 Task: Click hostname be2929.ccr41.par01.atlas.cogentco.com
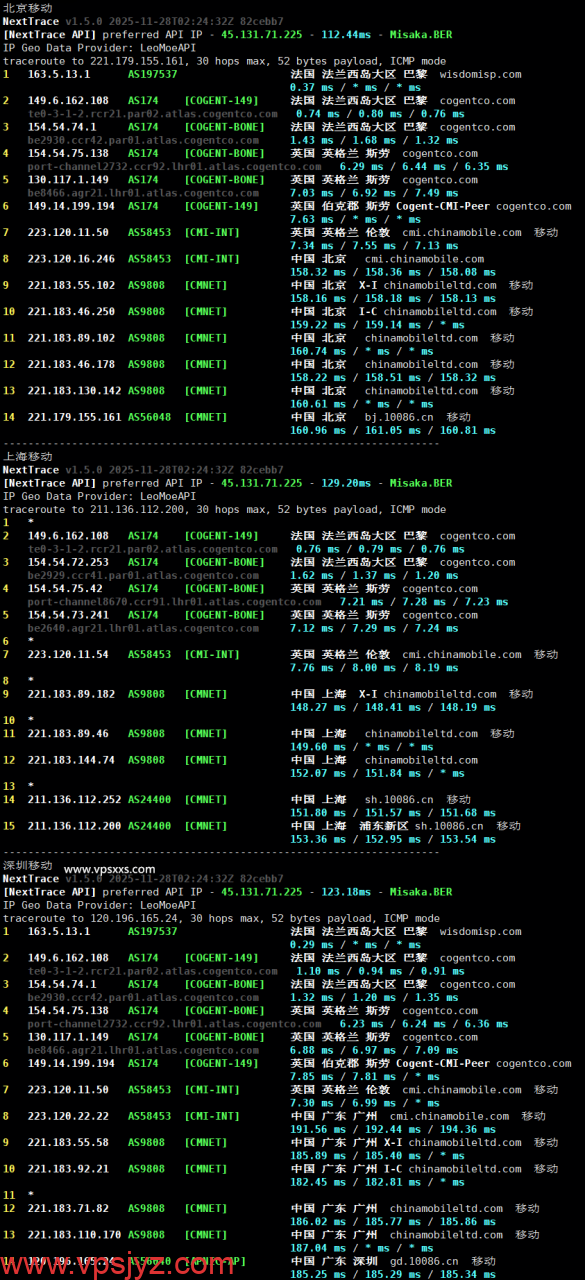143,576
